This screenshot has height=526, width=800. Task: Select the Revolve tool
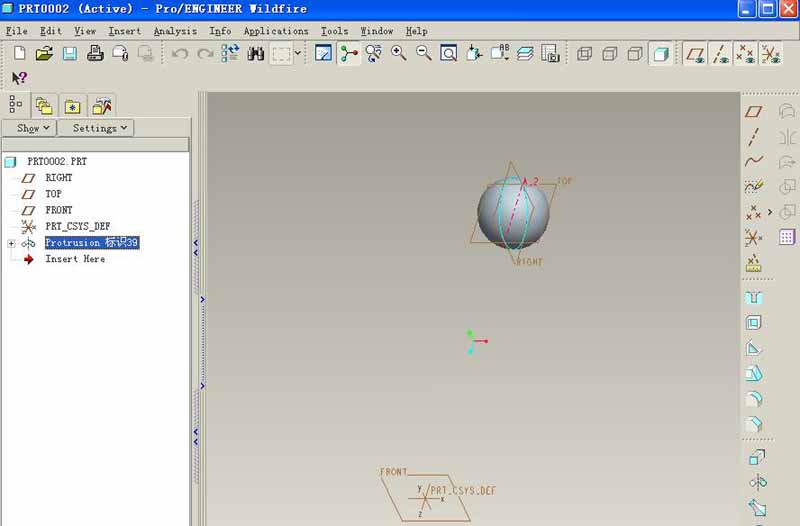758,482
